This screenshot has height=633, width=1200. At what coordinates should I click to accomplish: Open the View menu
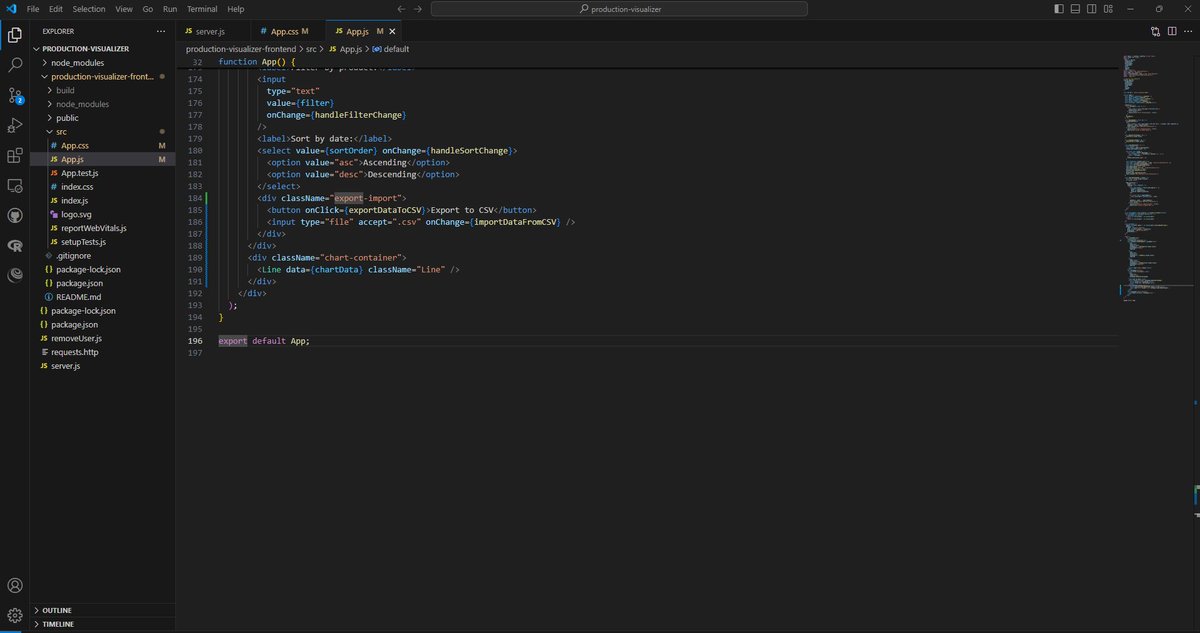pos(123,8)
